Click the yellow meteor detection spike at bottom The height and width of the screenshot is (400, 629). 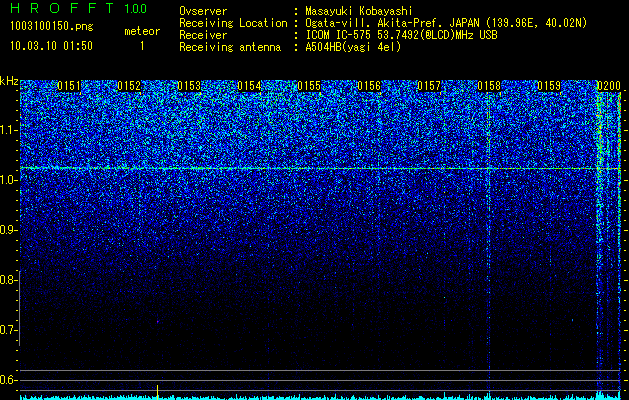157,392
